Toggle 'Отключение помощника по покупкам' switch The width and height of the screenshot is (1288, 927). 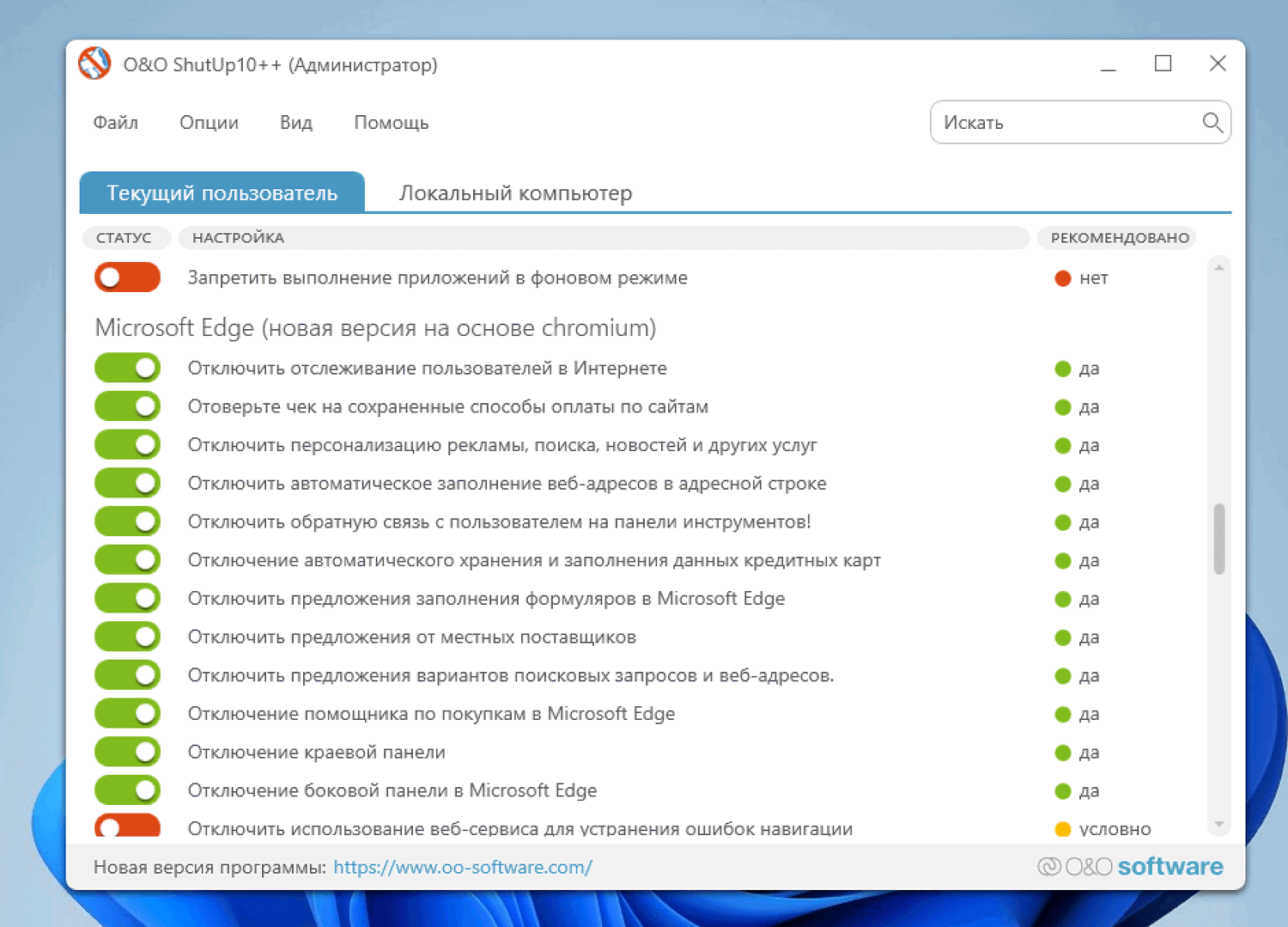pos(127,713)
